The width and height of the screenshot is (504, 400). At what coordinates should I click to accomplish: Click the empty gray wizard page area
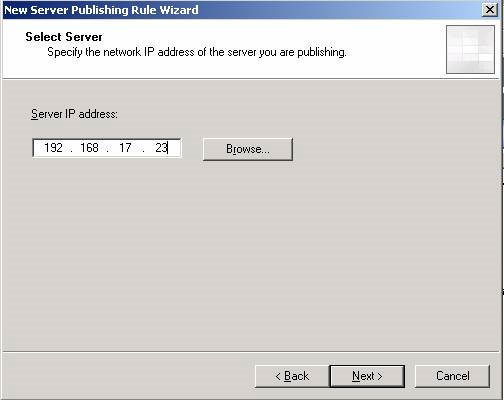(250, 253)
